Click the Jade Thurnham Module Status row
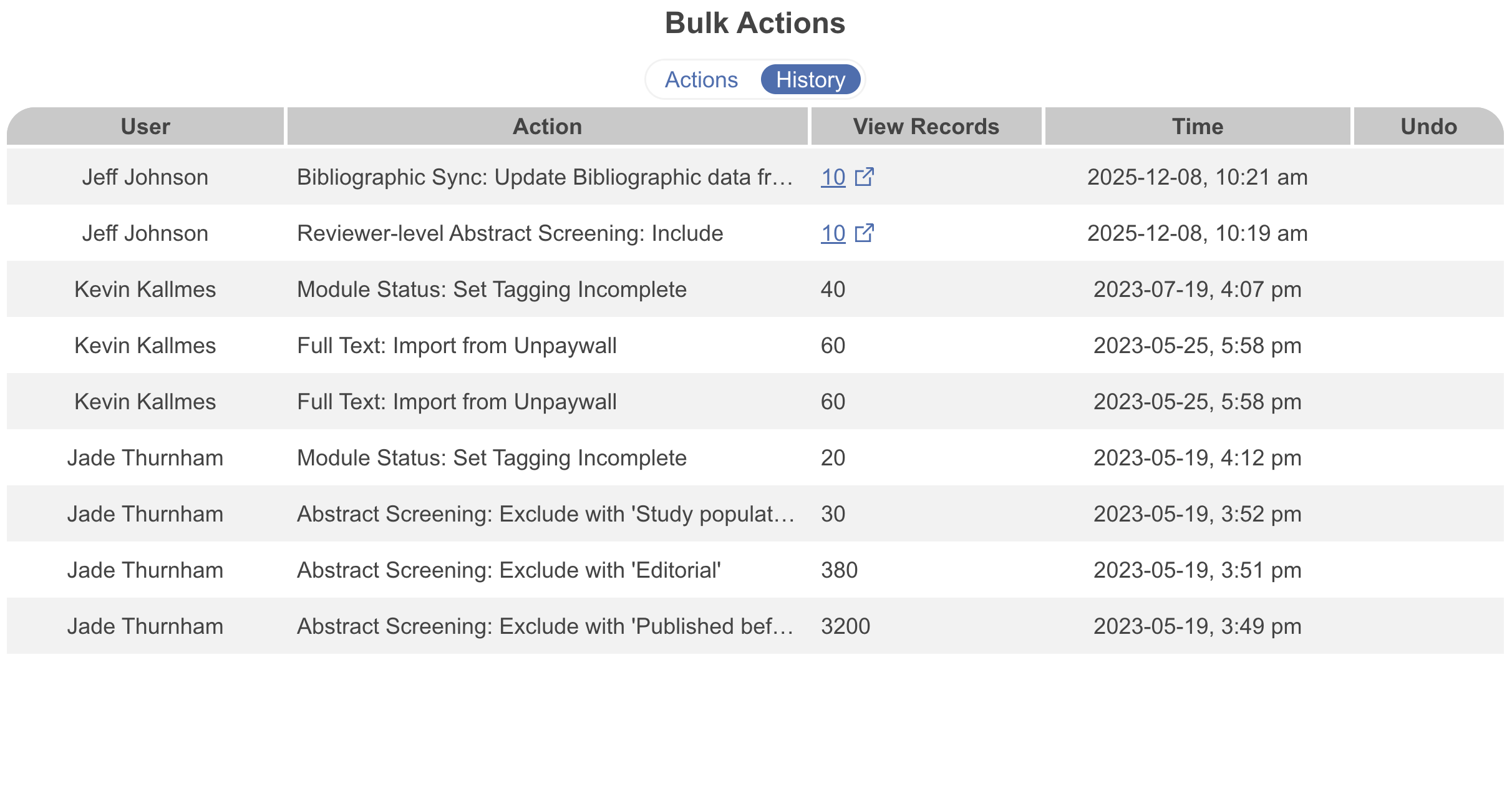 (x=492, y=458)
